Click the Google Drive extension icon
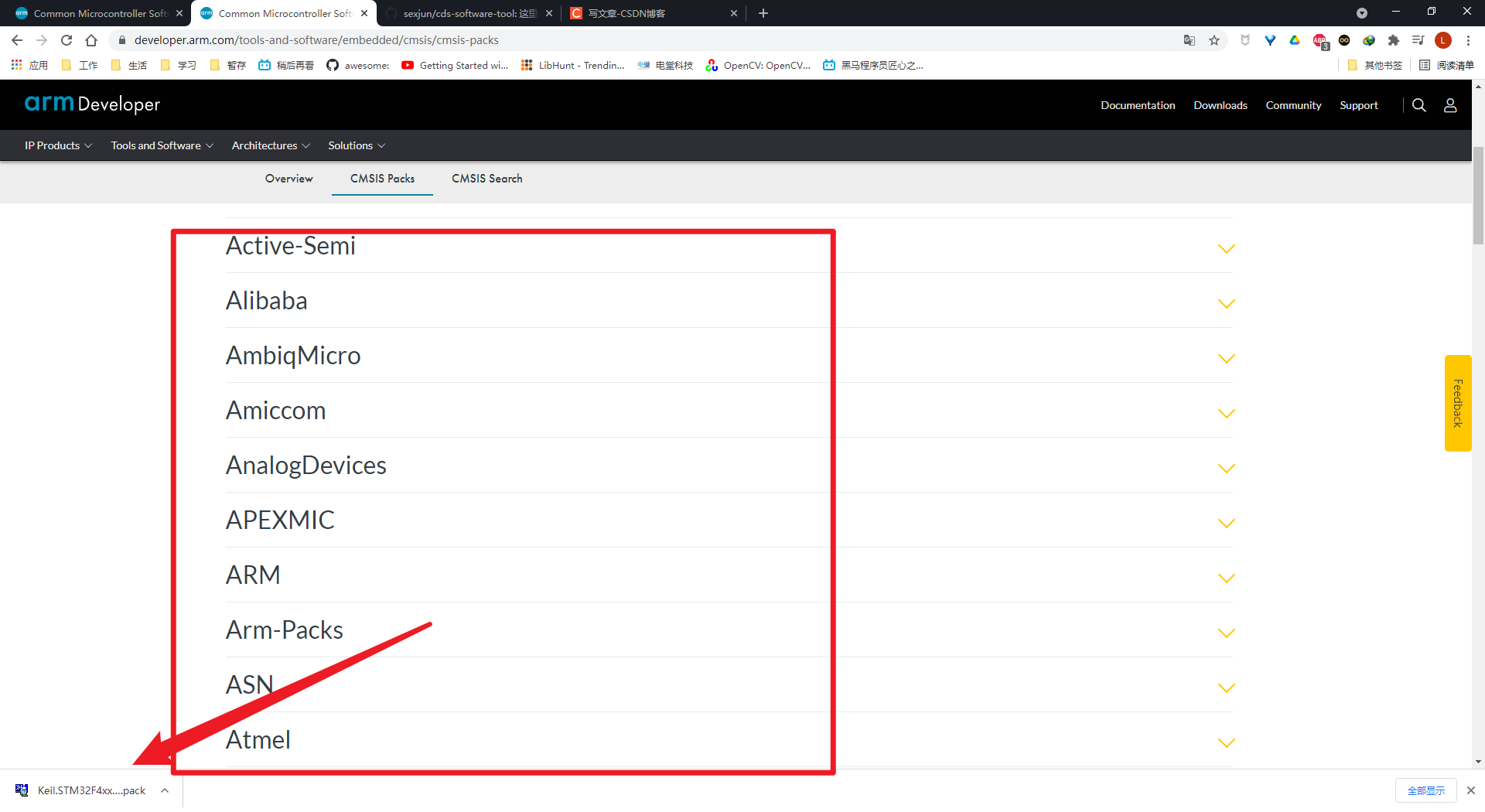The width and height of the screenshot is (1485, 812). [1295, 40]
